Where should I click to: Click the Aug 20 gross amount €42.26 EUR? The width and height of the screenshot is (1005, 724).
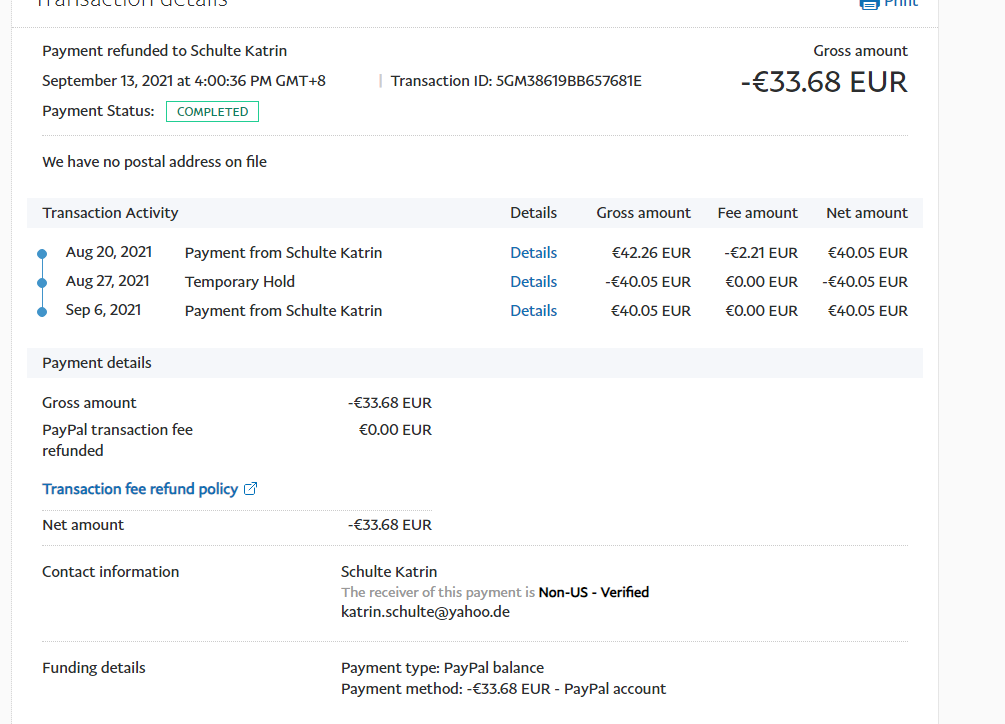click(651, 253)
